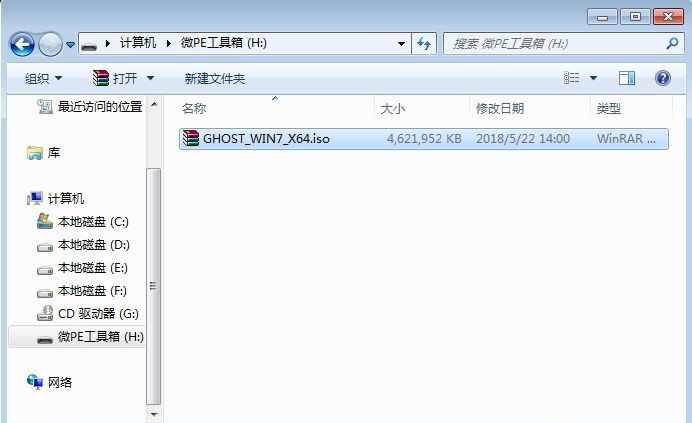
Task: Open CD 驱动器 (G:) in navigation pane
Action: pyautogui.click(x=98, y=313)
